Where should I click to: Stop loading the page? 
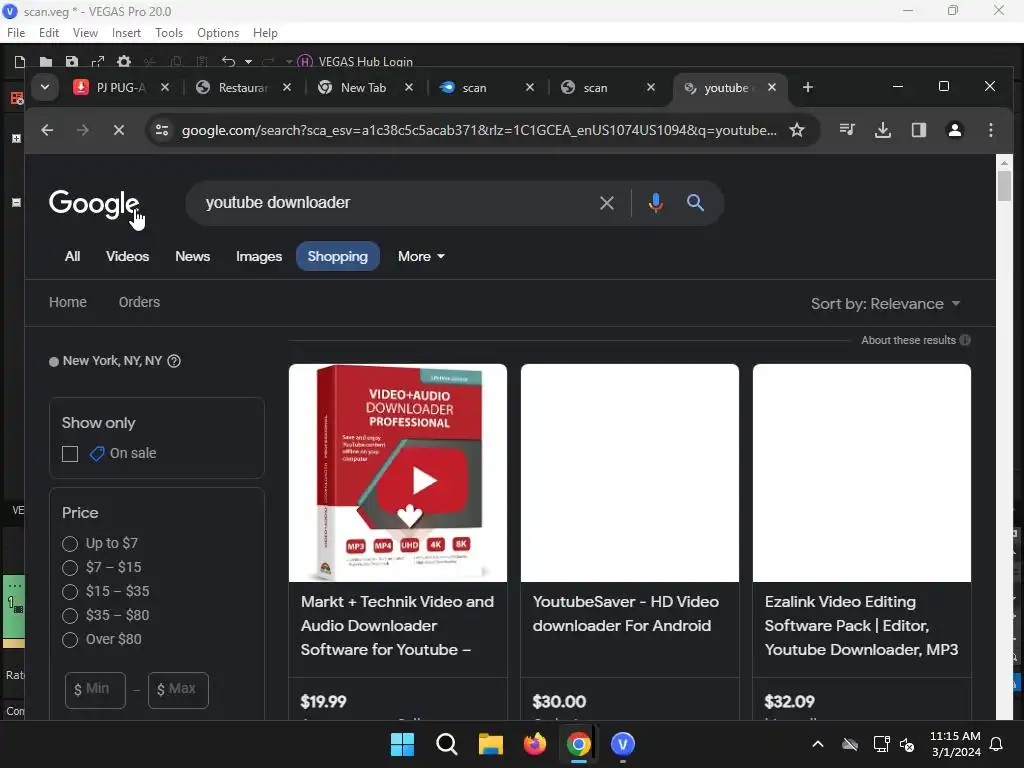pyautogui.click(x=119, y=130)
